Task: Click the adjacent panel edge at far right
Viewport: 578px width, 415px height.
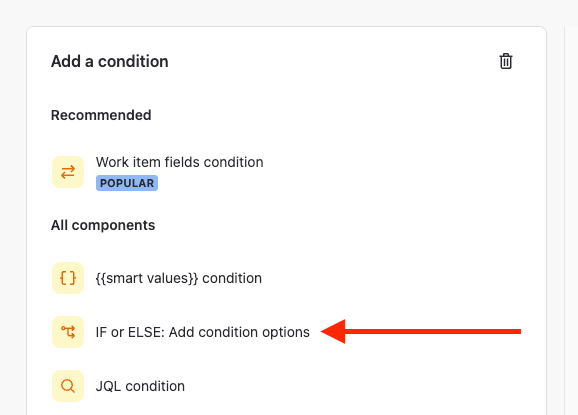Action: (571, 220)
